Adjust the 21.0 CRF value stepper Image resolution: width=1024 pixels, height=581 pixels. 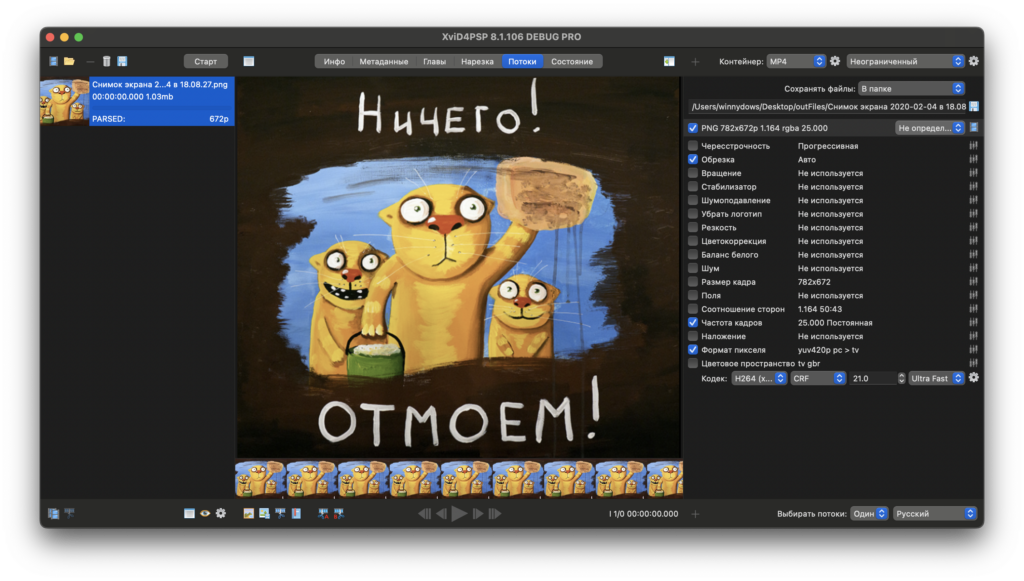click(x=901, y=378)
